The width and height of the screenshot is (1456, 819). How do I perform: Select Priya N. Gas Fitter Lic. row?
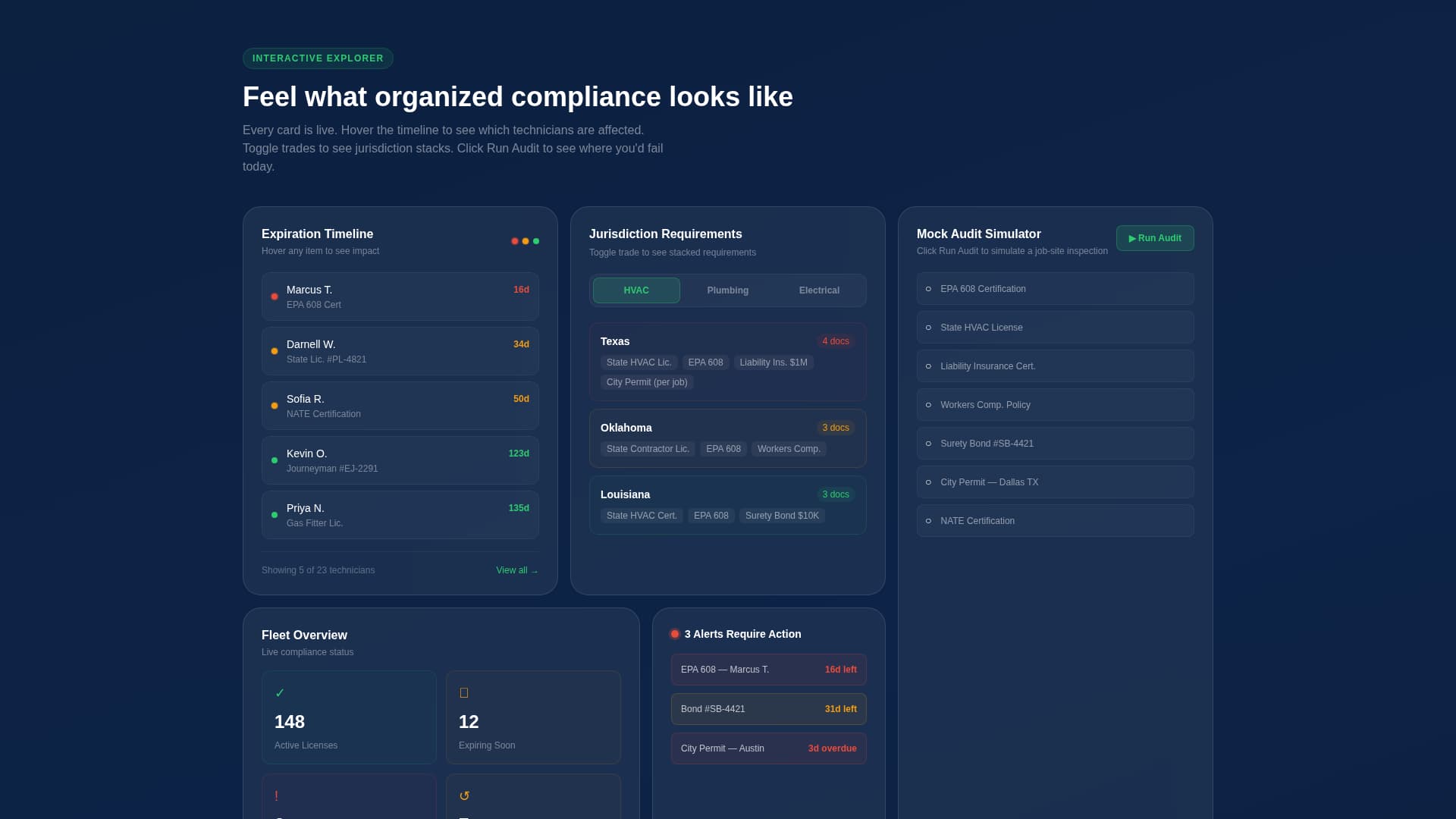click(x=400, y=515)
